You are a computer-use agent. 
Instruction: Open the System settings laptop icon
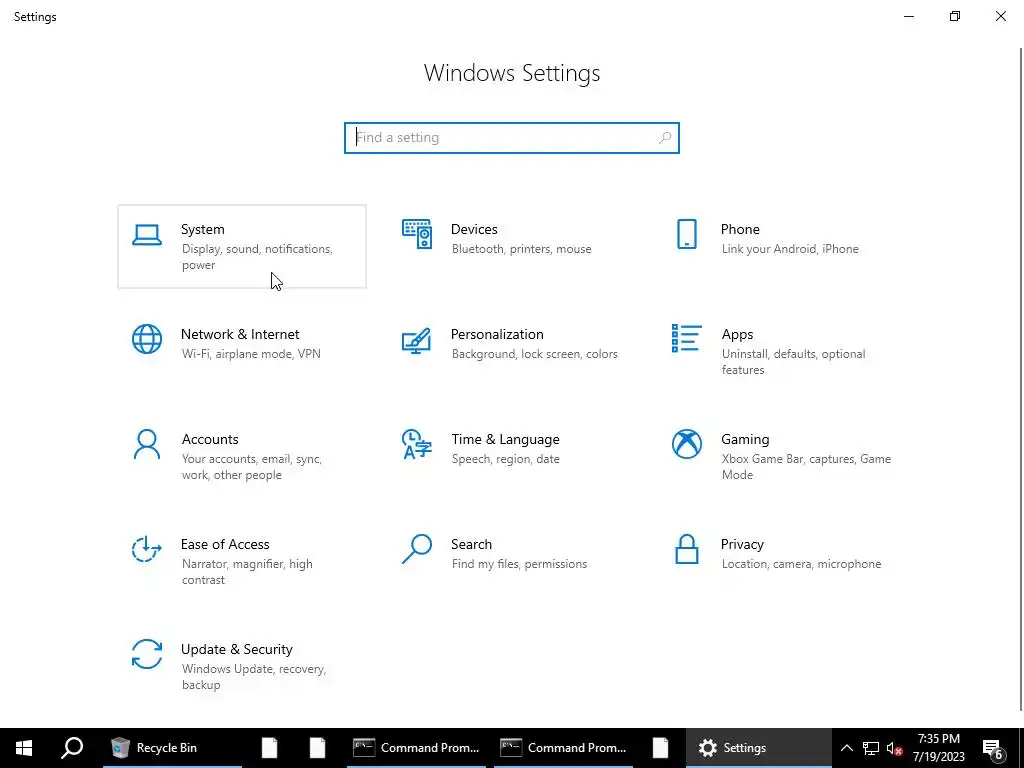point(147,235)
